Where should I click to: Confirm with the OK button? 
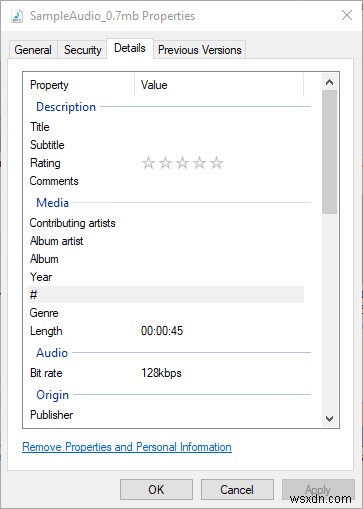(156, 490)
